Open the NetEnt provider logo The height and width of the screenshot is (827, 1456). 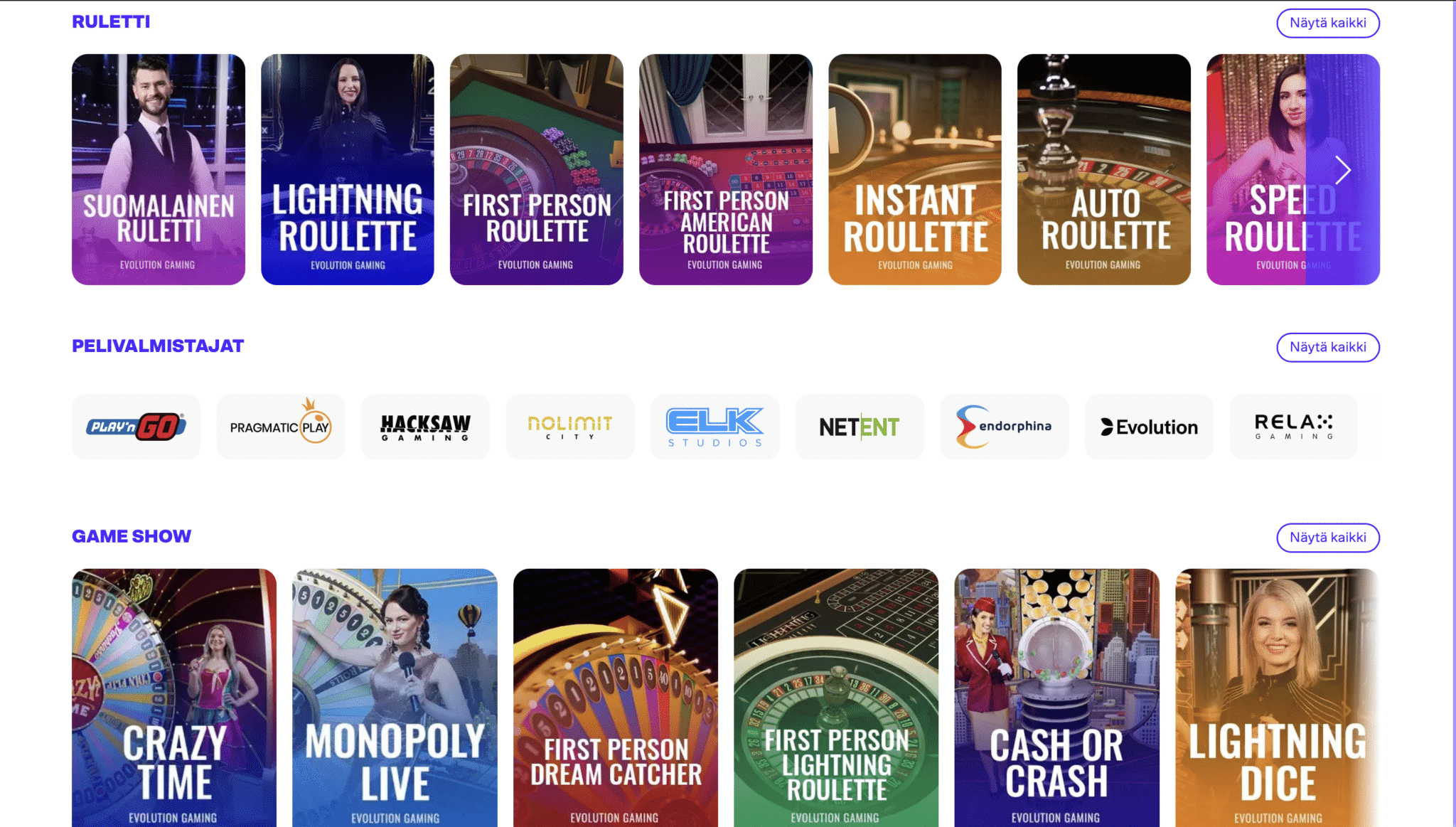pos(860,427)
